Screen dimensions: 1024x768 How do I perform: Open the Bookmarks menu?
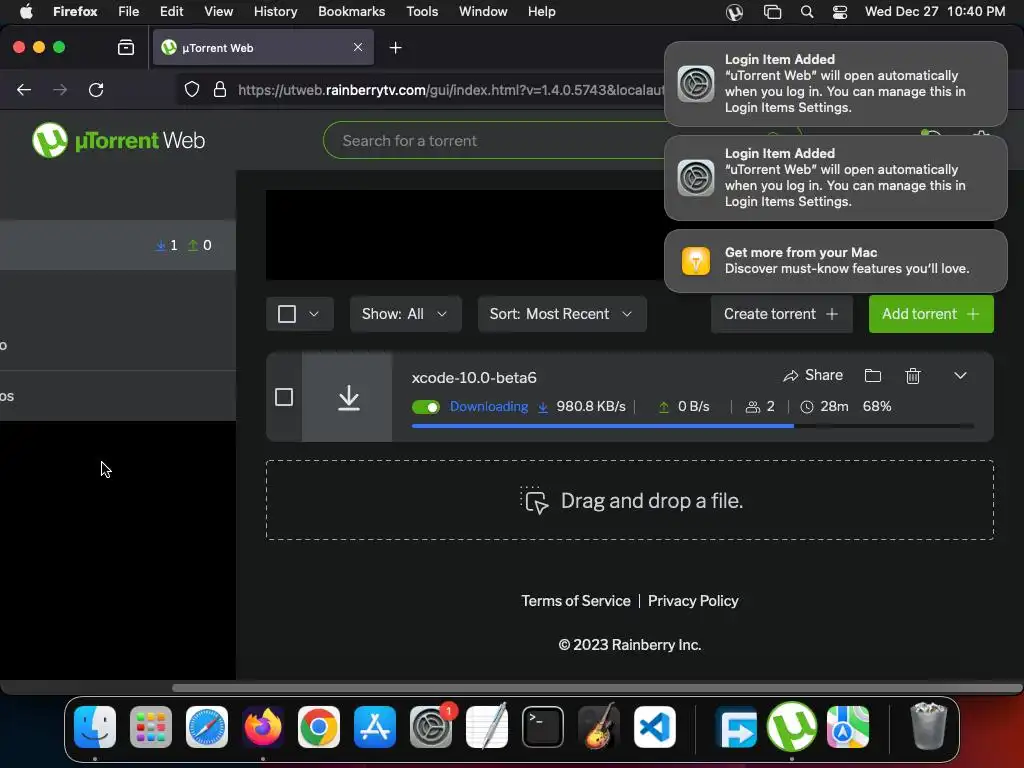point(351,11)
